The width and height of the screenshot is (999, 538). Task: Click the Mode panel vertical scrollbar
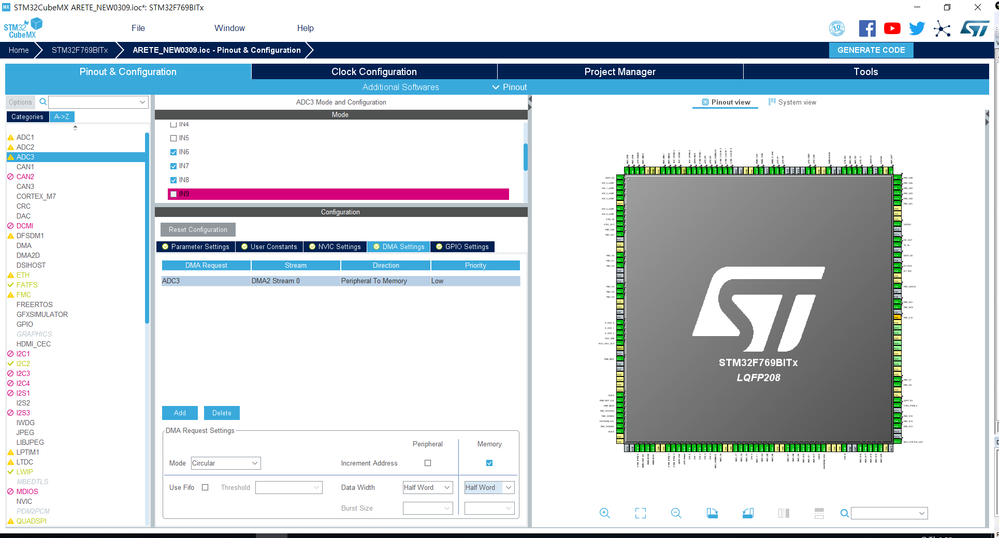[526, 157]
